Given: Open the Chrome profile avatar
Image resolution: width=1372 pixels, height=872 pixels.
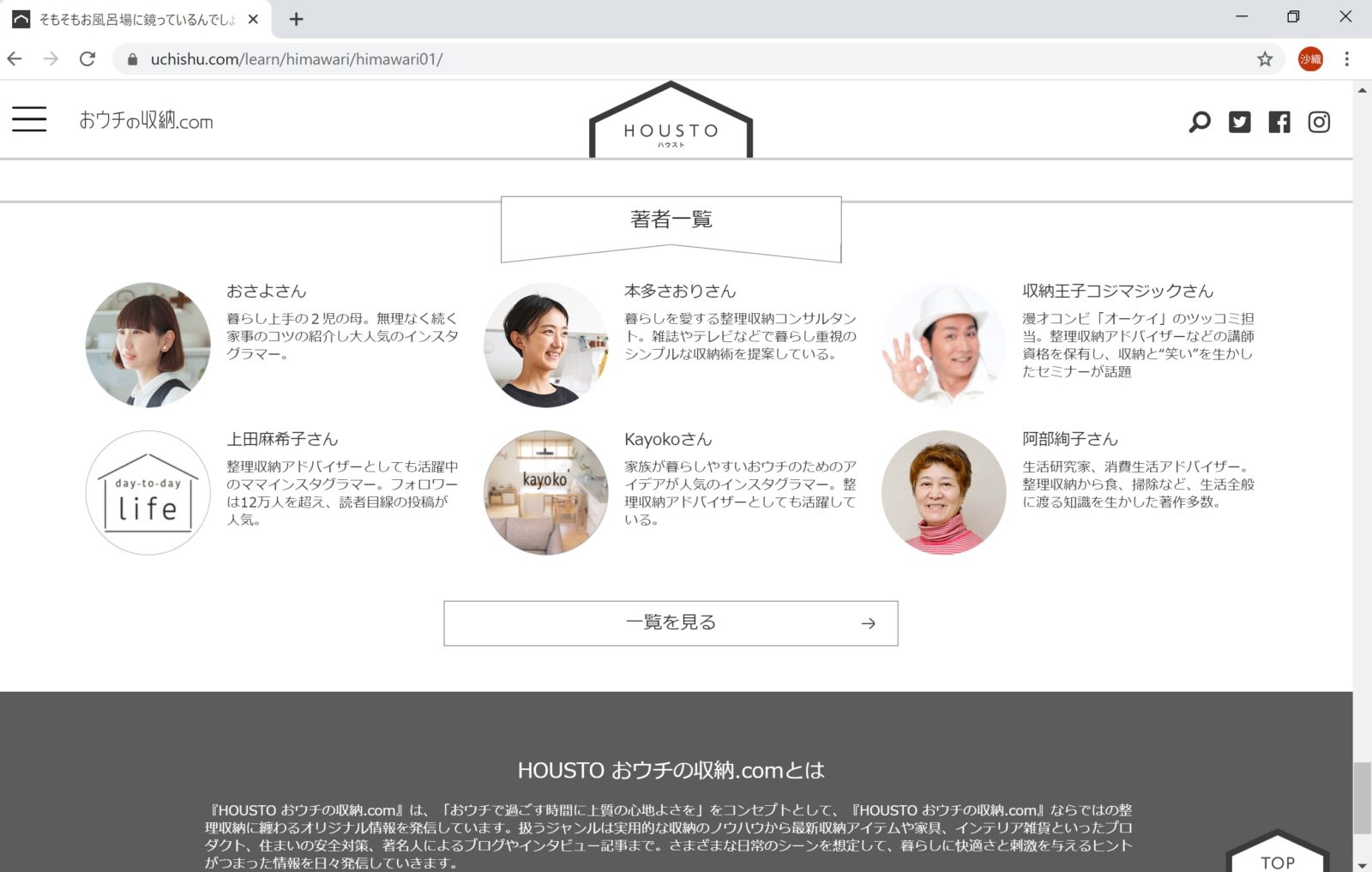Looking at the screenshot, I should point(1309,59).
